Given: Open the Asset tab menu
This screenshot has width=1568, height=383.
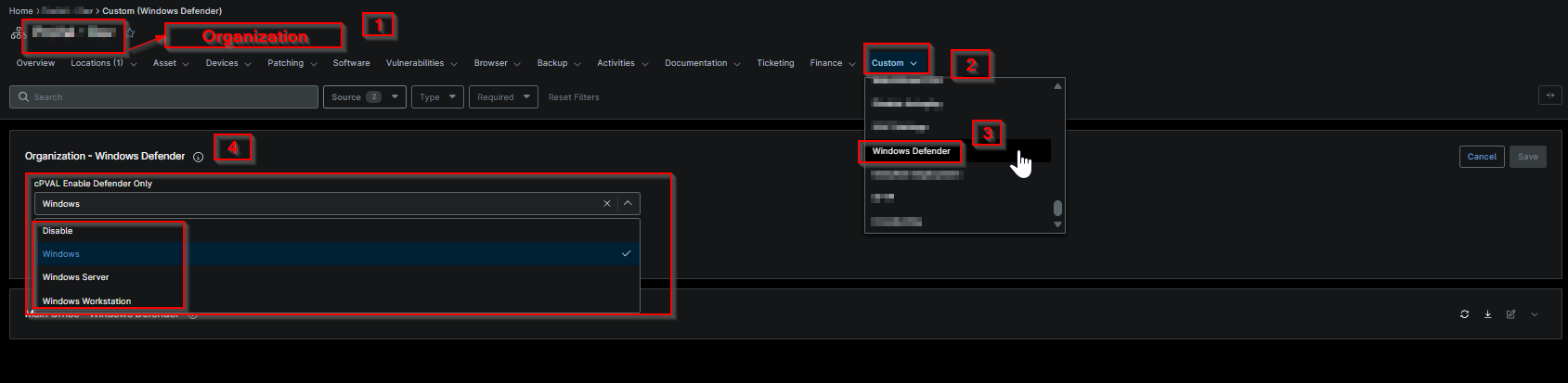Looking at the screenshot, I should click(x=171, y=63).
